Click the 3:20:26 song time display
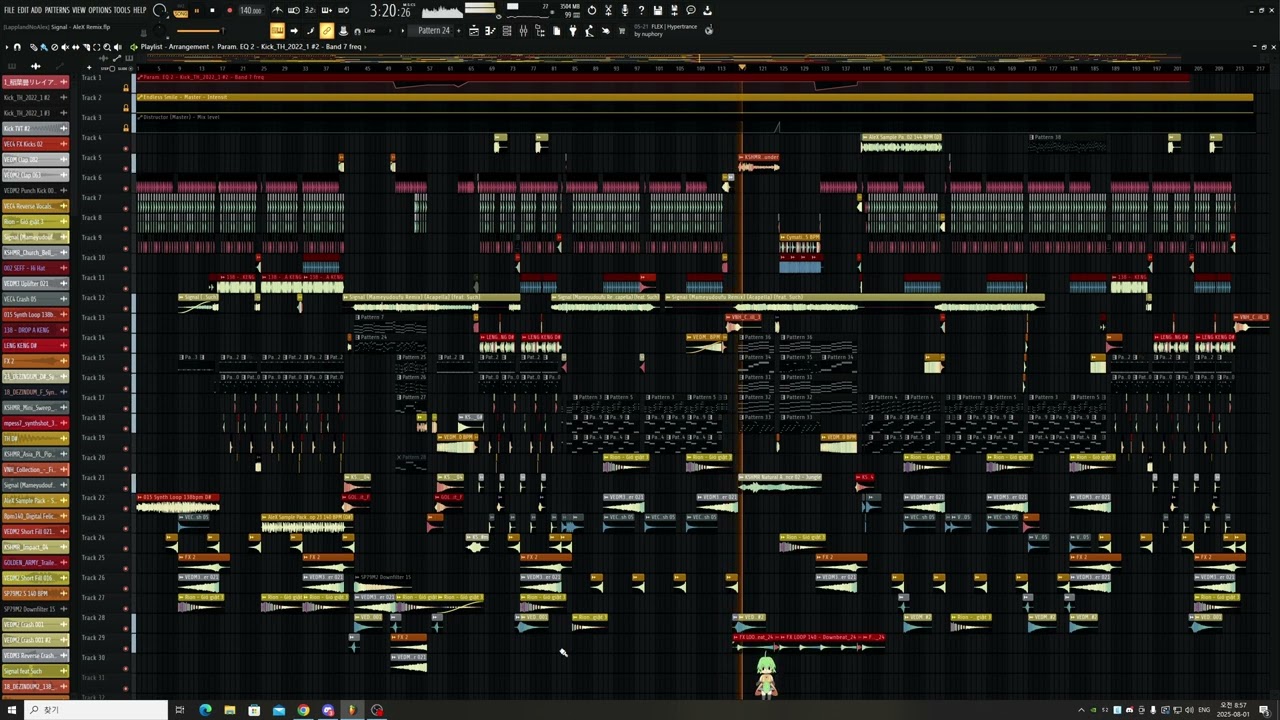The height and width of the screenshot is (720, 1280). click(389, 10)
